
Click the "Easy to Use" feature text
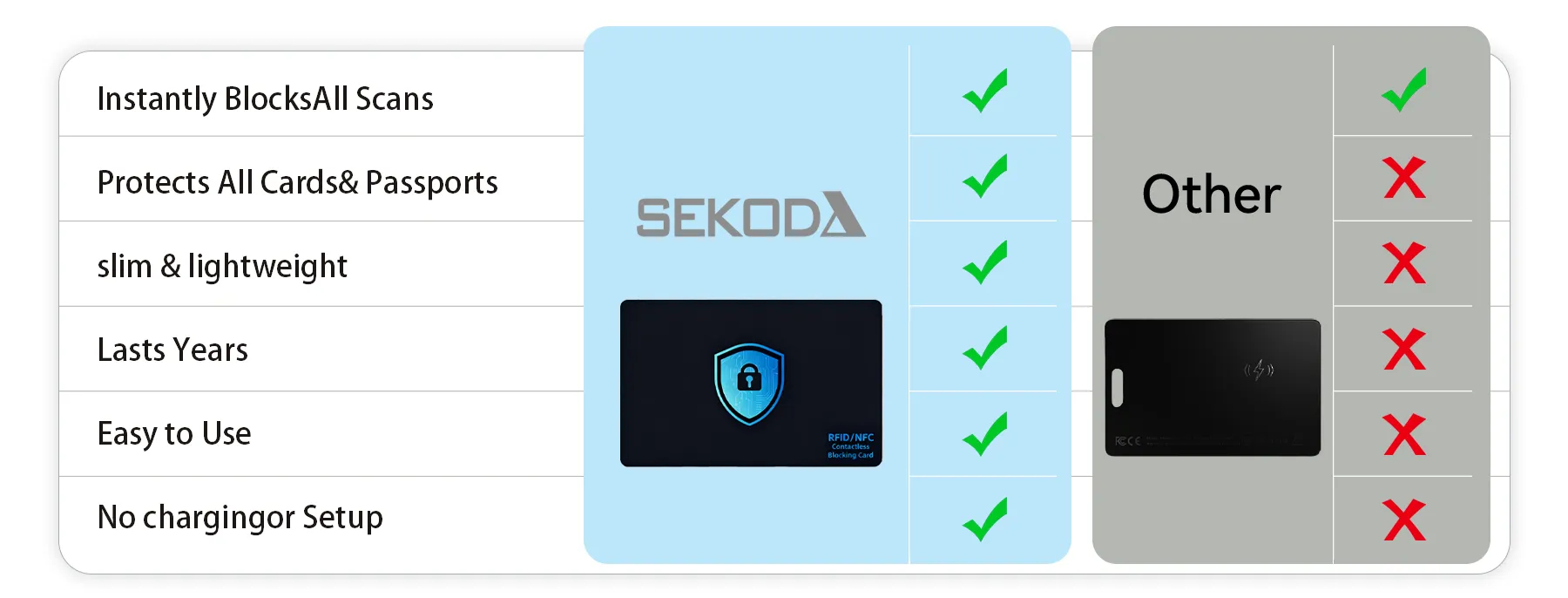174,433
